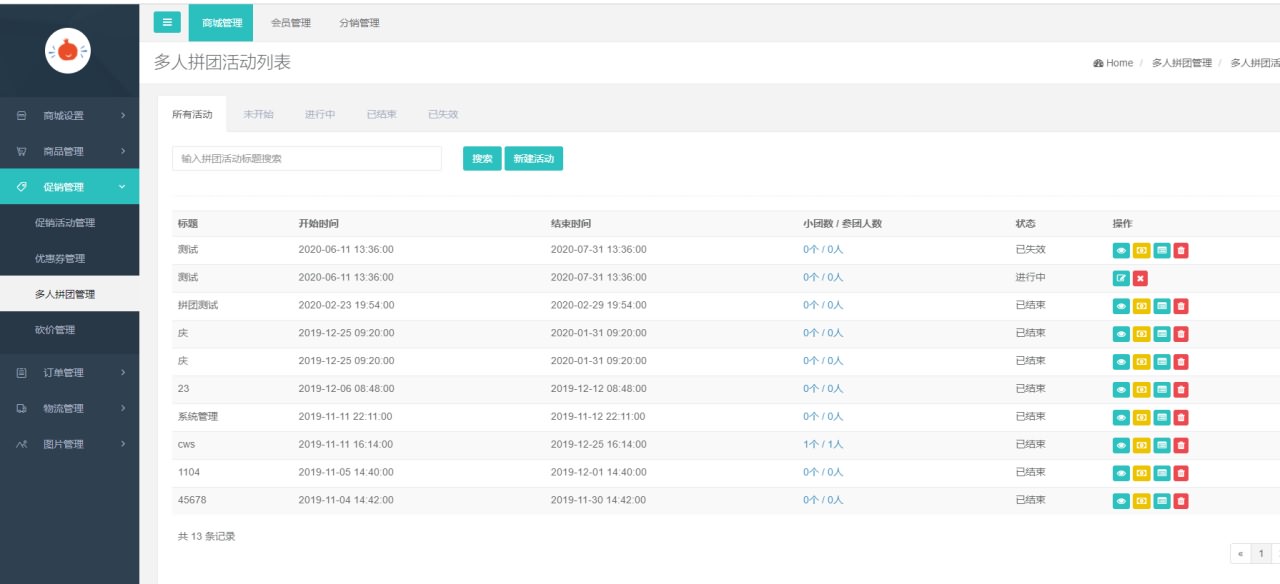1280x584 pixels.
Task: Click the yellow money icon for cws row
Action: tap(1141, 445)
